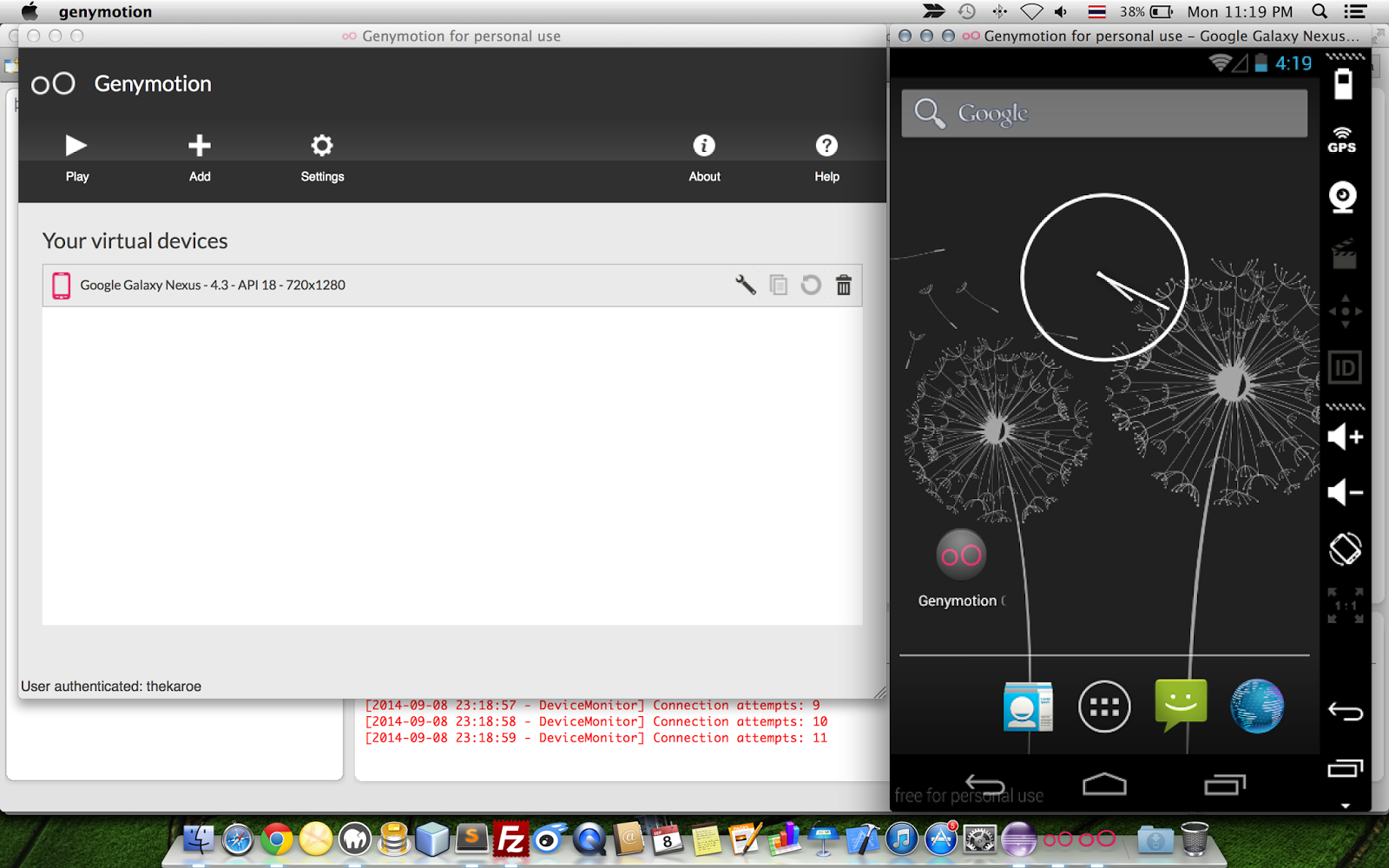
Task: Click the Mon 11:19 PM clock
Action: pos(1240,11)
